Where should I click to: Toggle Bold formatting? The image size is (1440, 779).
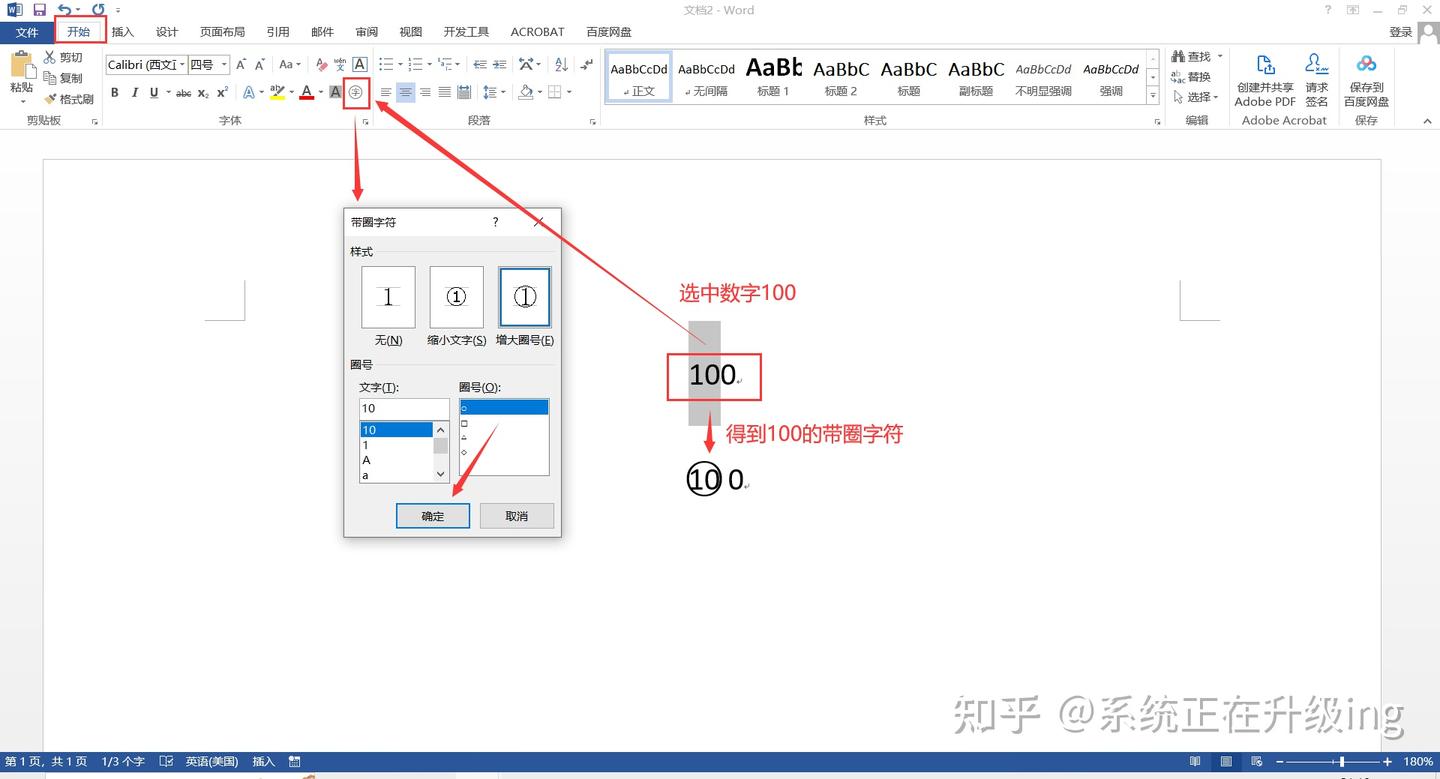tap(115, 92)
